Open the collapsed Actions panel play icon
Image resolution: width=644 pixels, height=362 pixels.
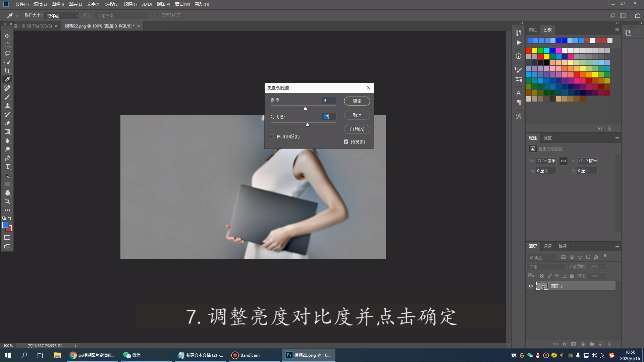click(x=518, y=43)
